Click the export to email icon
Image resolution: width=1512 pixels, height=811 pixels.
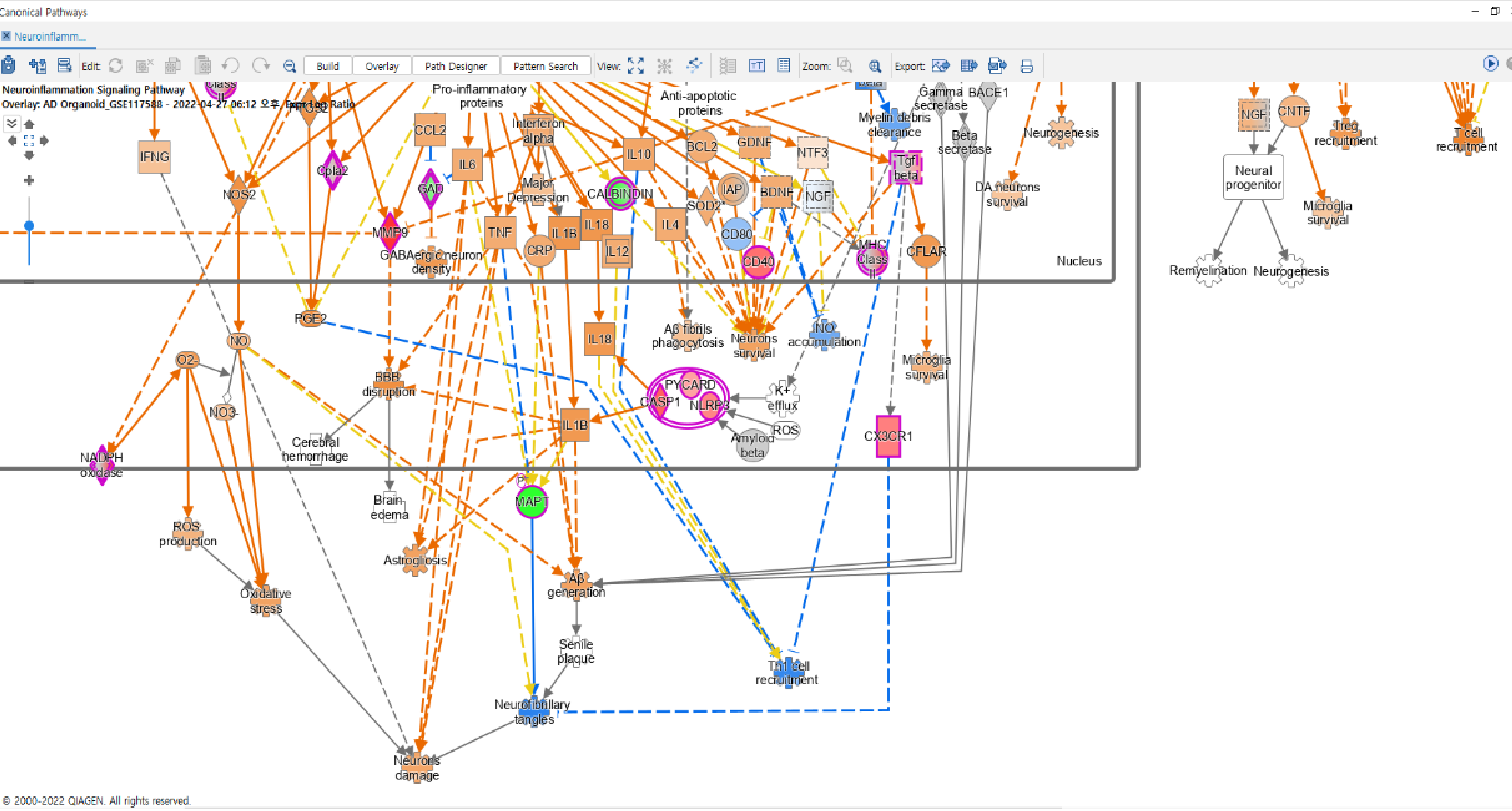(x=997, y=66)
